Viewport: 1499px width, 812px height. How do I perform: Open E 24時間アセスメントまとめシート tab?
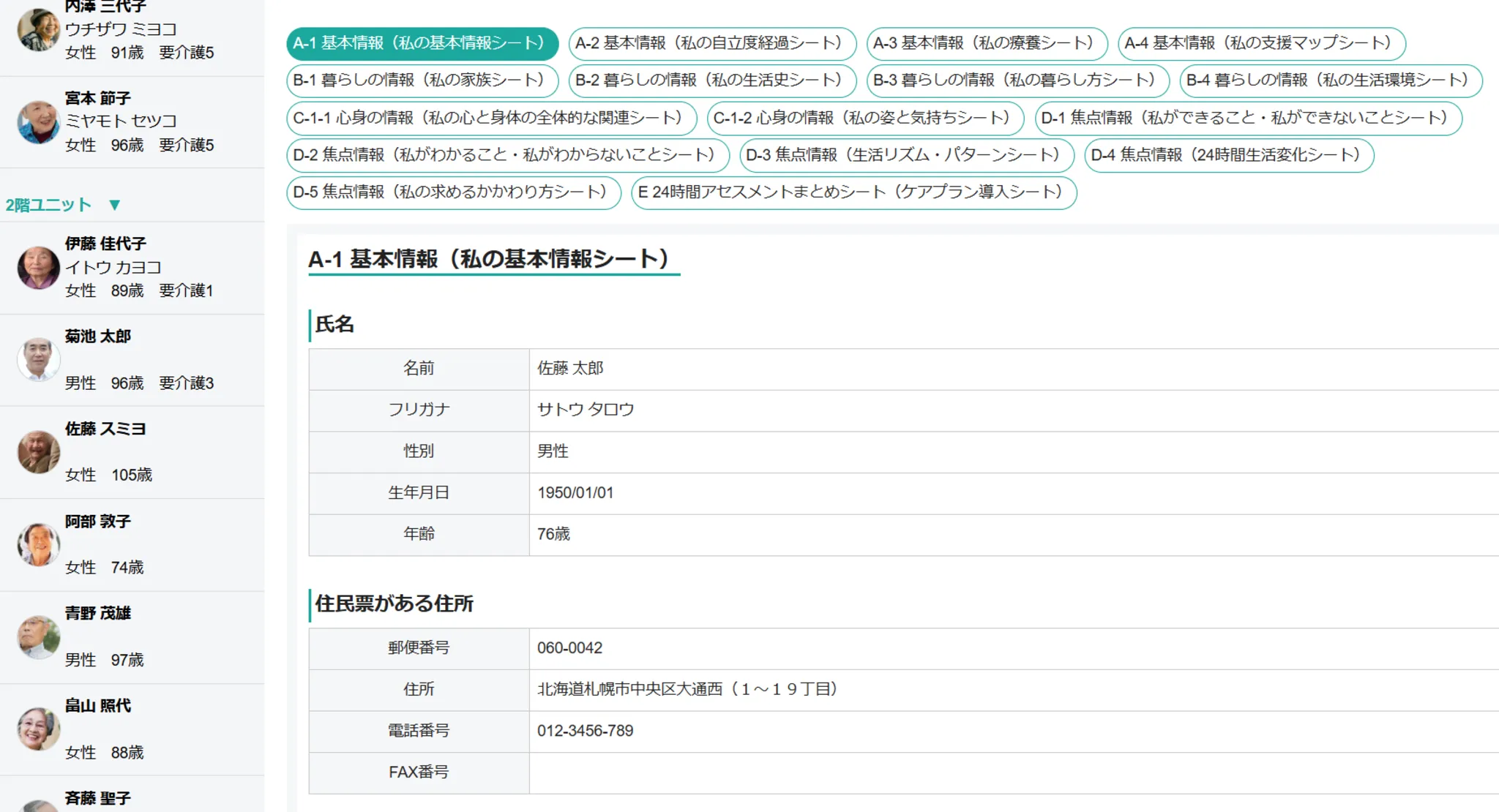click(x=853, y=192)
